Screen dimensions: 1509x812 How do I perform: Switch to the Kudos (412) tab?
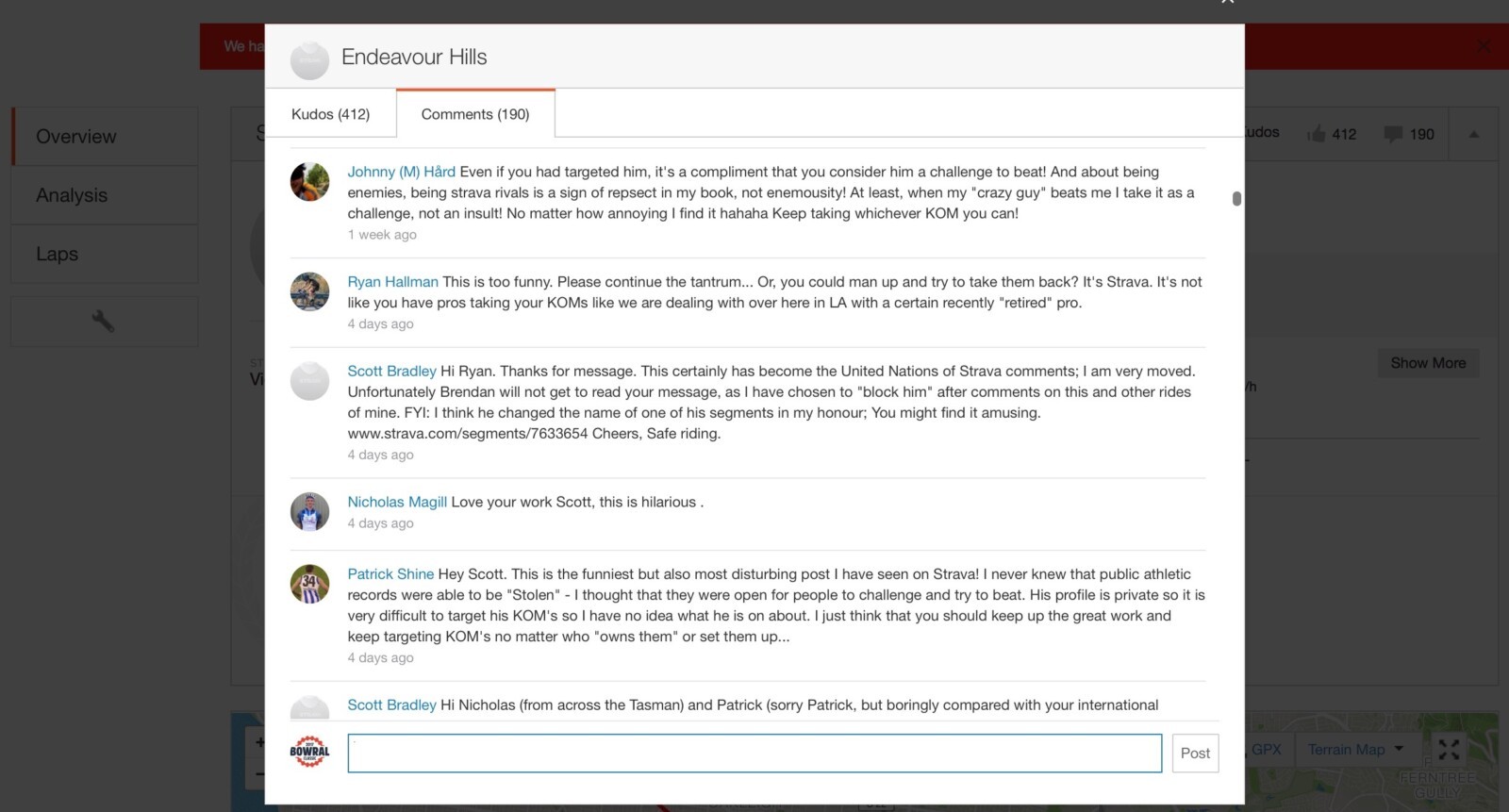point(330,114)
